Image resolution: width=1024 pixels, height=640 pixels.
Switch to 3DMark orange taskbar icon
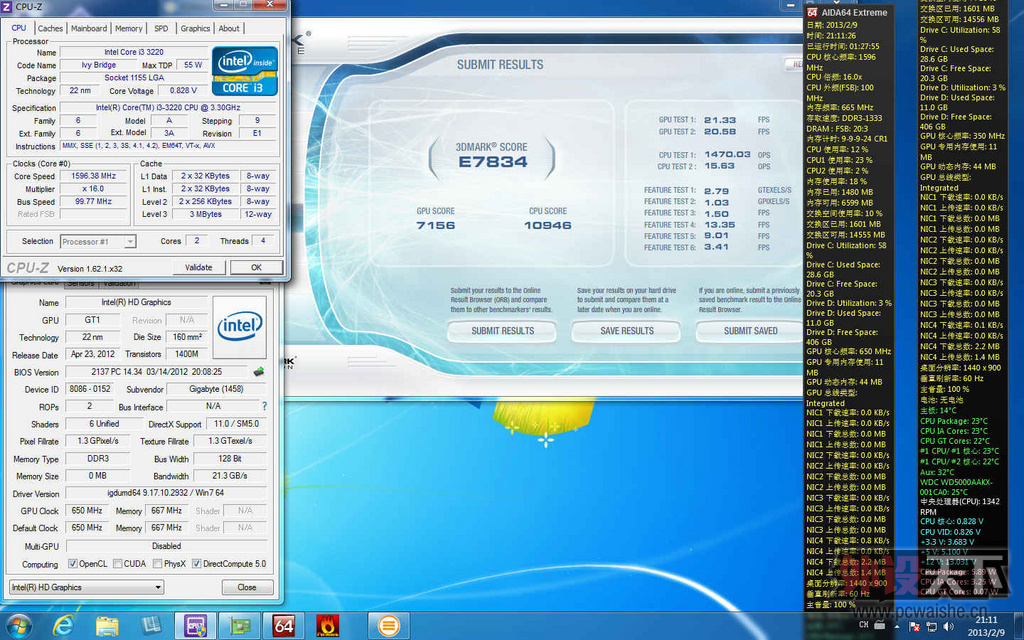pyautogui.click(x=389, y=626)
